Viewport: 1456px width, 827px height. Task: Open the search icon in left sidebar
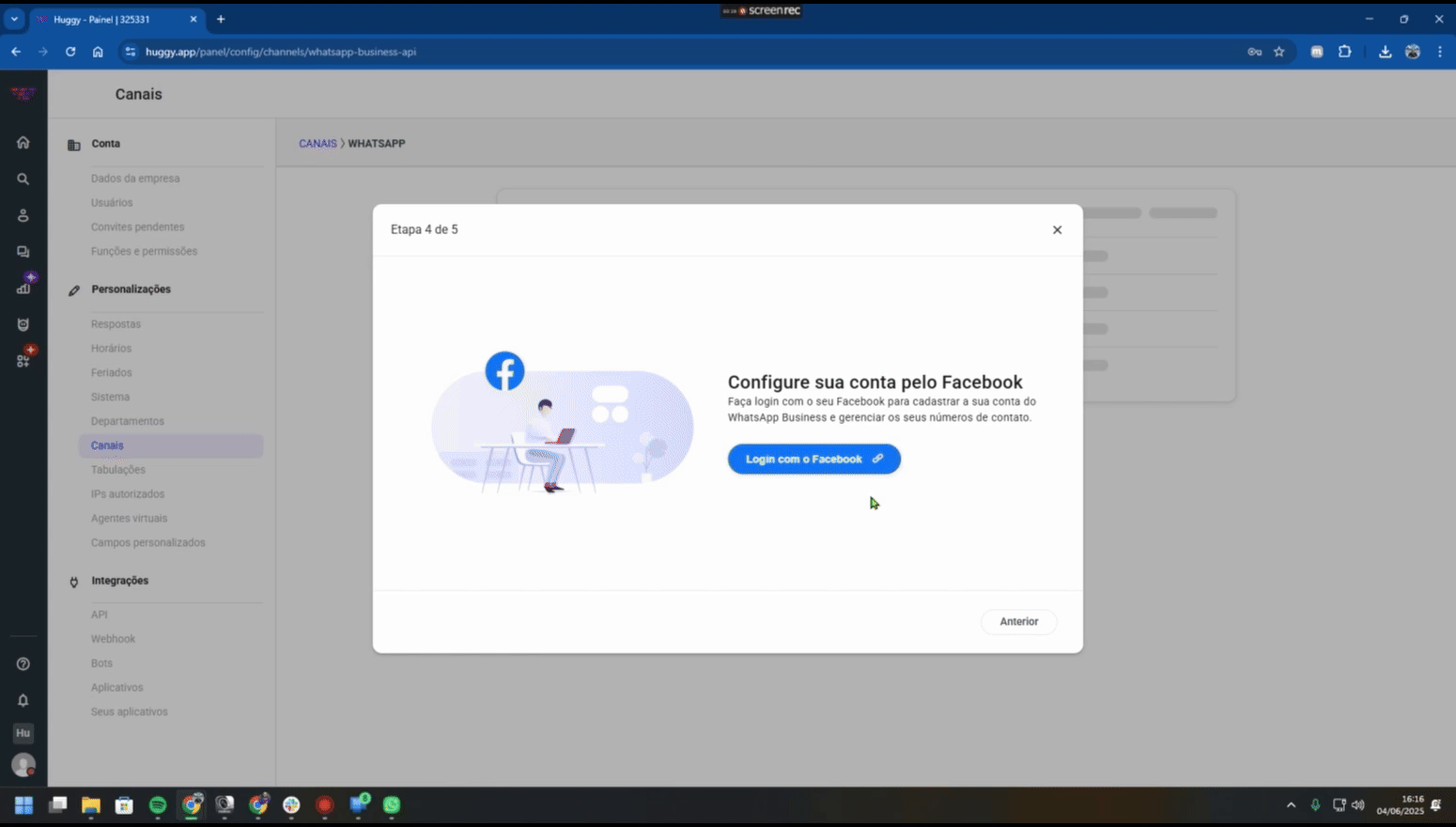(23, 179)
